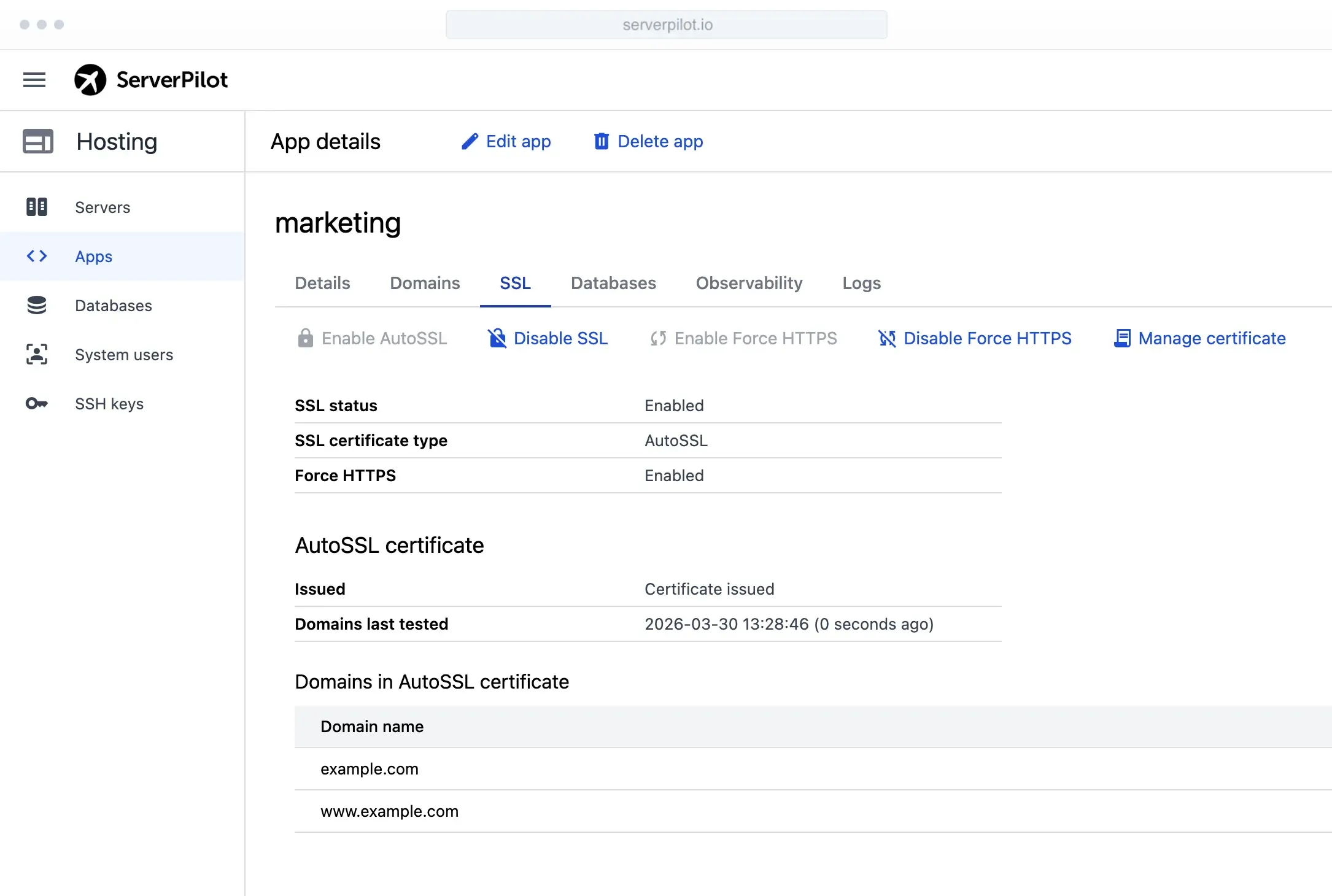This screenshot has width=1332, height=896.
Task: Click the Enable AutoSSL lock option
Action: pyautogui.click(x=372, y=338)
